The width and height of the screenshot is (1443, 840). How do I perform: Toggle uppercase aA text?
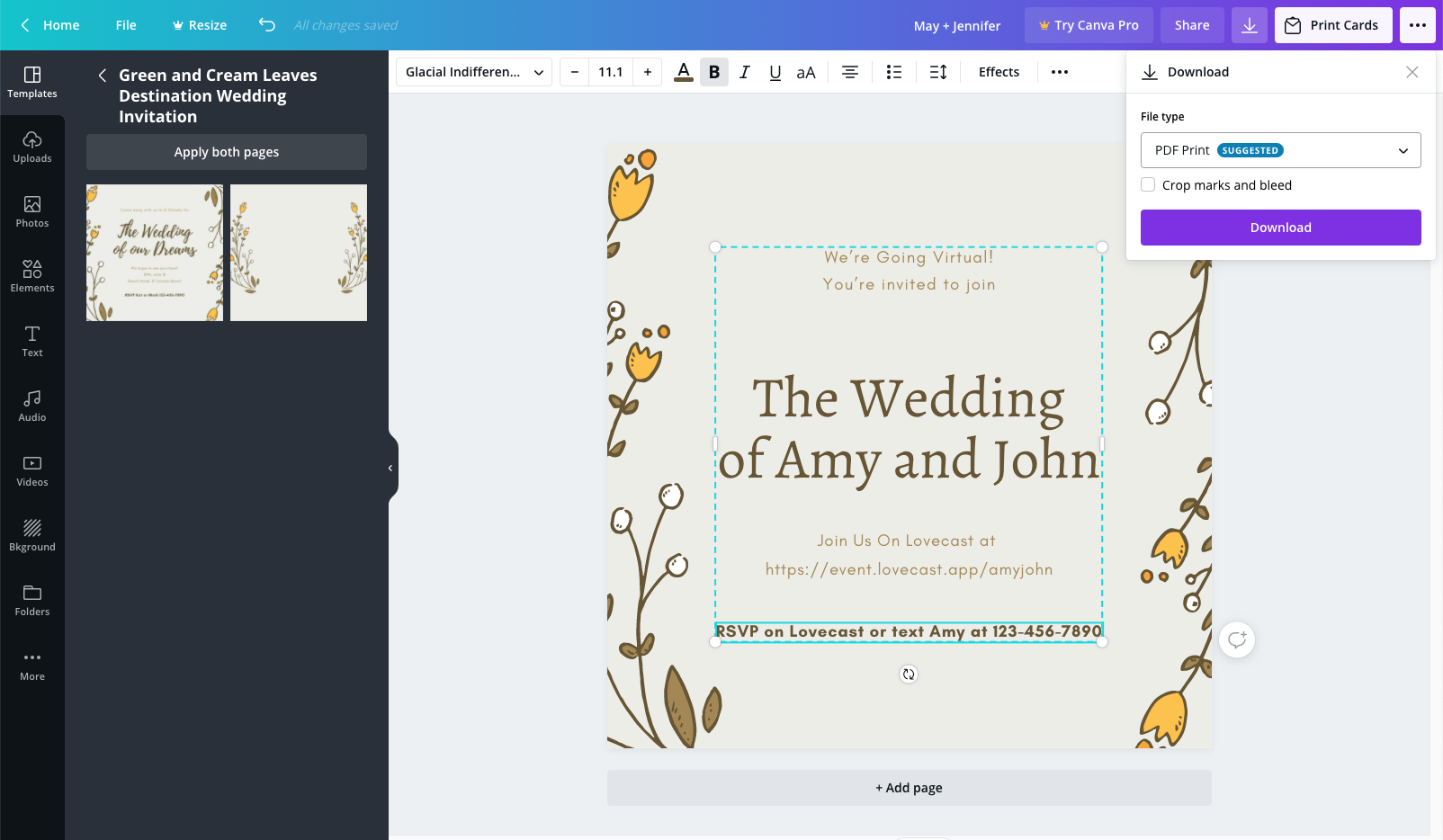pyautogui.click(x=806, y=72)
